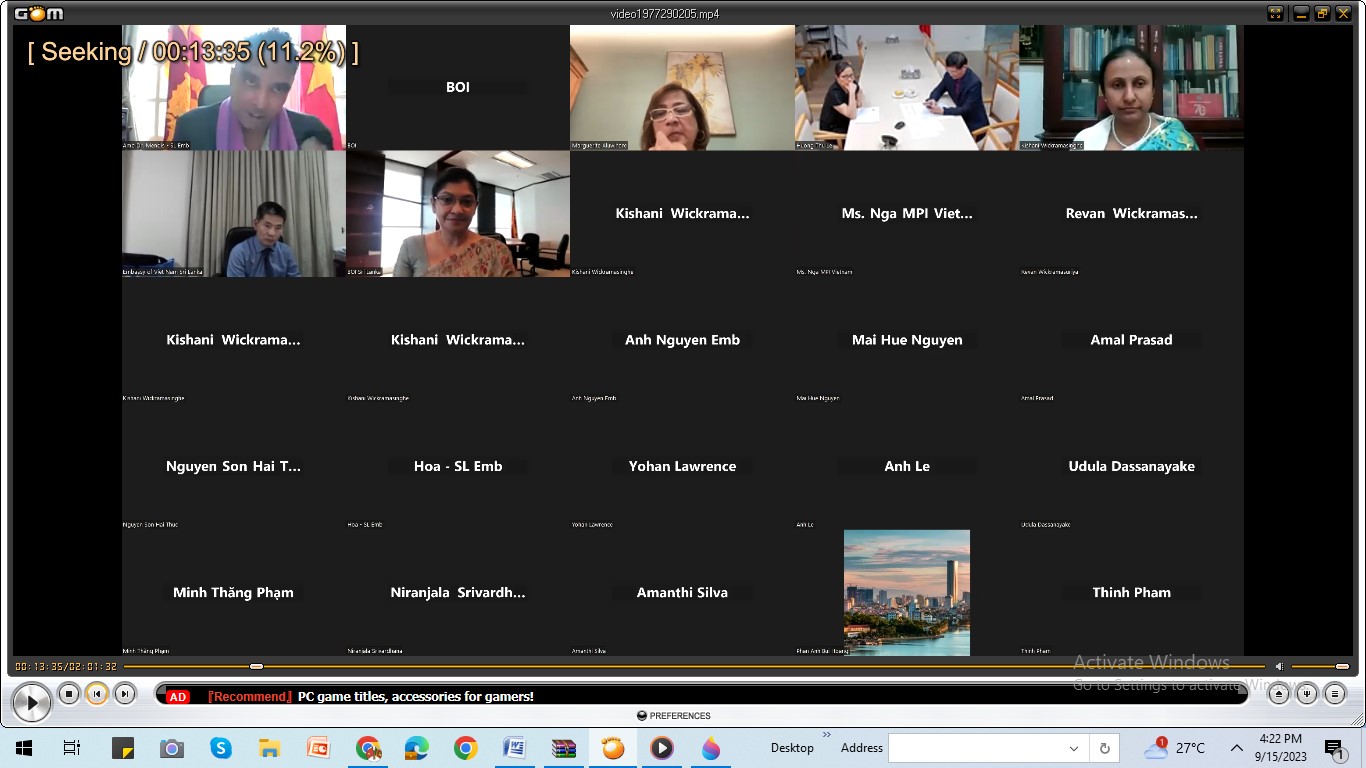Jump to the previous track
This screenshot has width=1366, height=768.
tap(96, 693)
